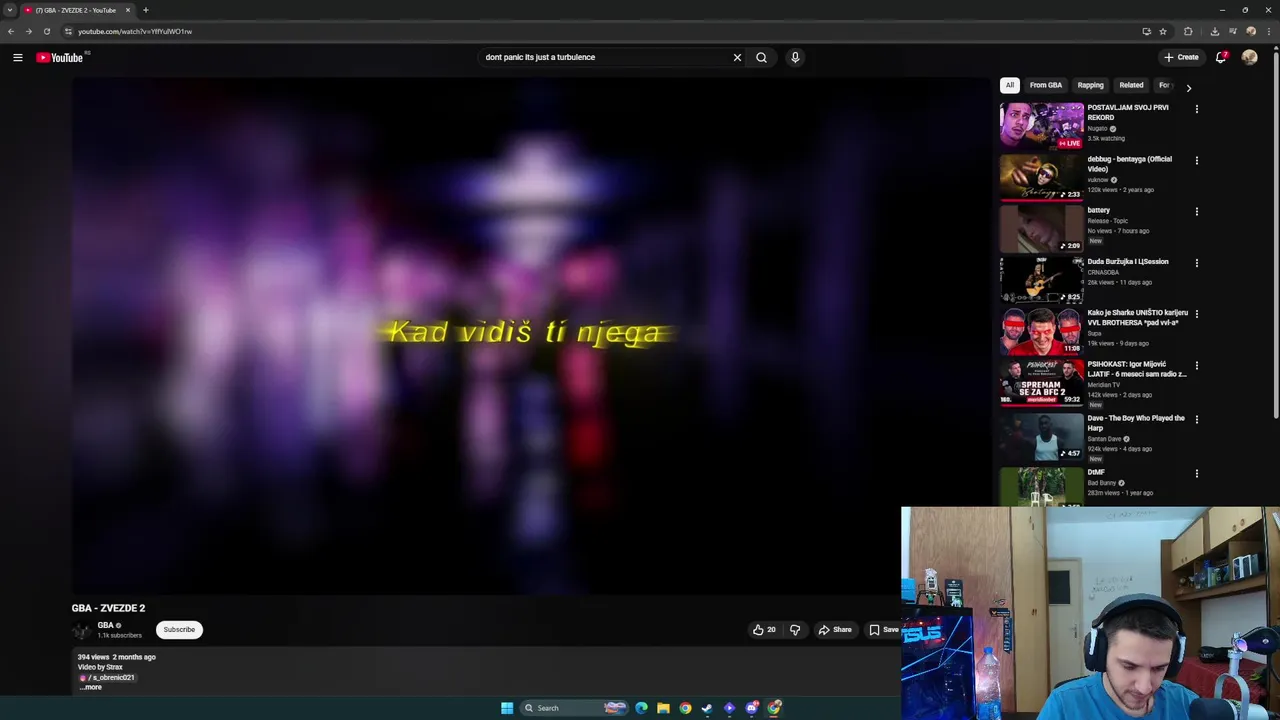Click the taskbar Search box

pos(573,708)
